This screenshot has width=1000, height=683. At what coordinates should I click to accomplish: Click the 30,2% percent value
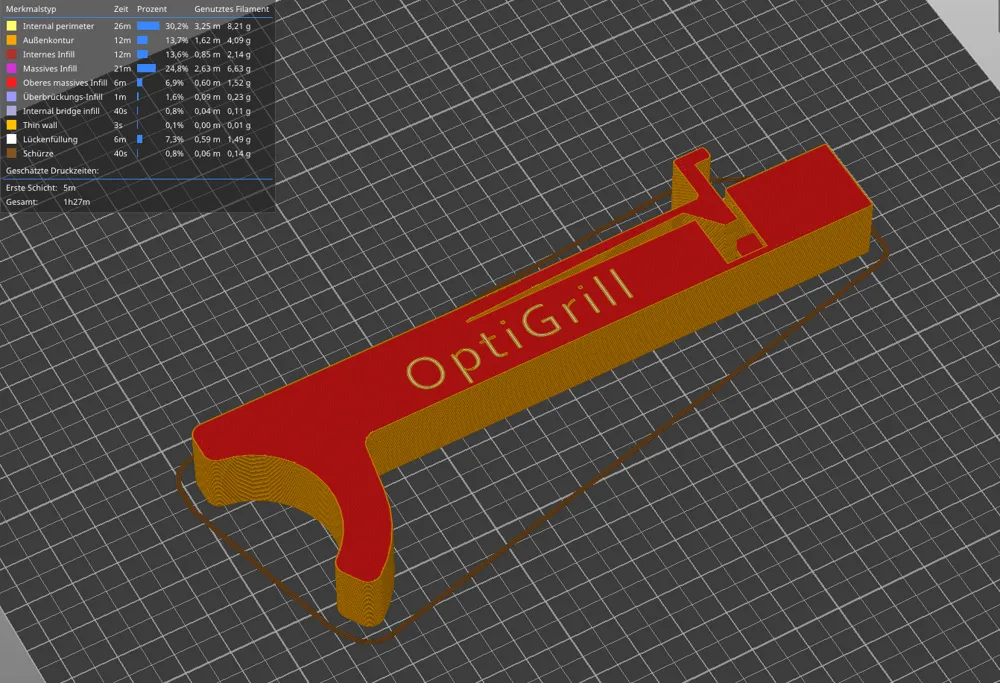pos(177,26)
